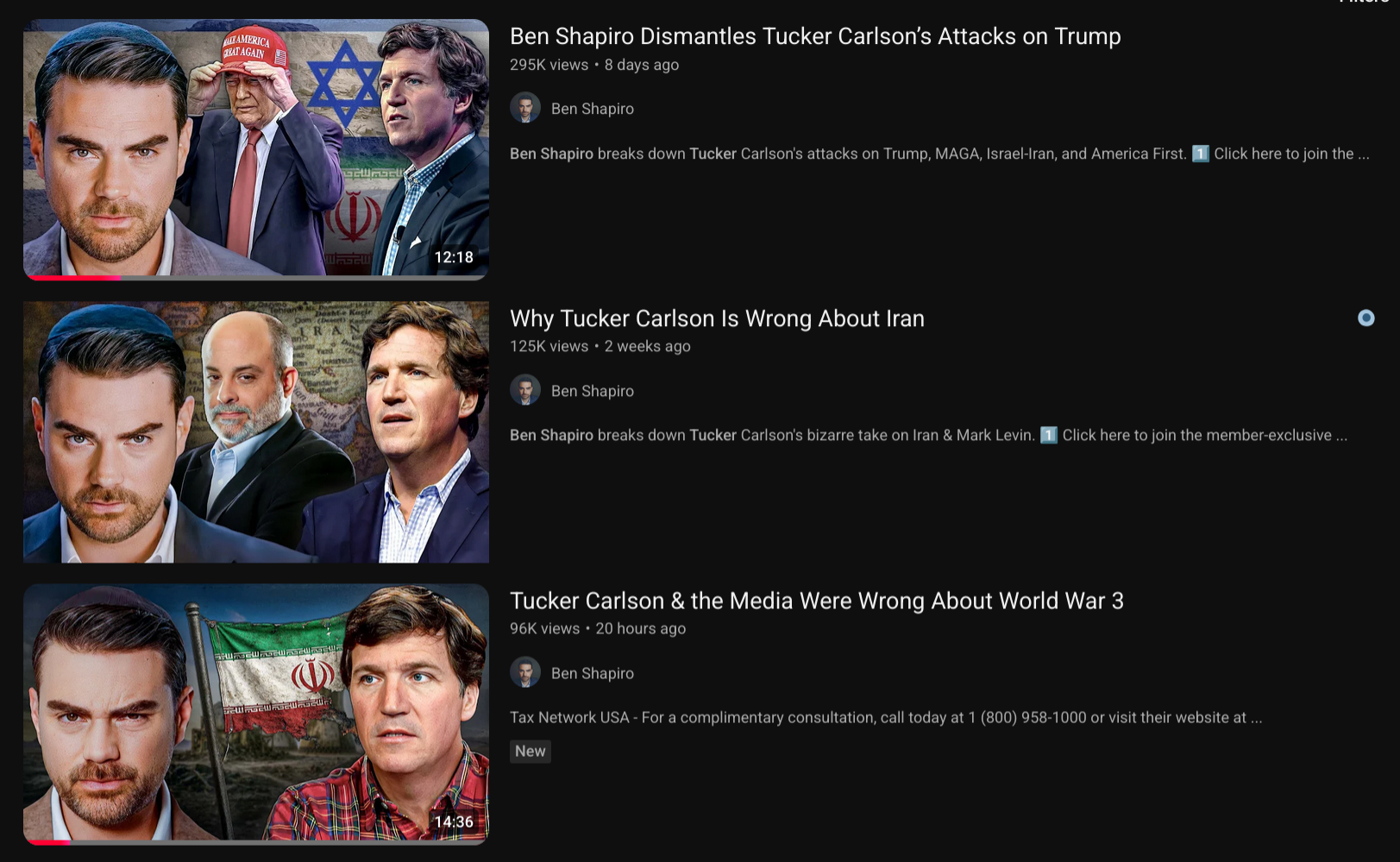Open Ben Shapiro channel name under 'Attacks on Trump' video

tap(593, 109)
